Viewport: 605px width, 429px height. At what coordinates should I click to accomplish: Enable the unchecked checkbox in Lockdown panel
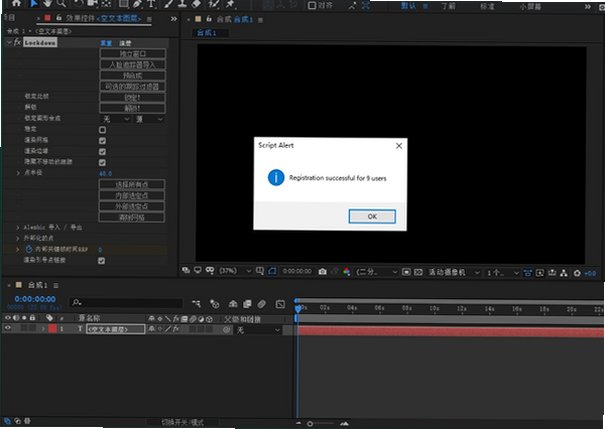pyautogui.click(x=102, y=130)
